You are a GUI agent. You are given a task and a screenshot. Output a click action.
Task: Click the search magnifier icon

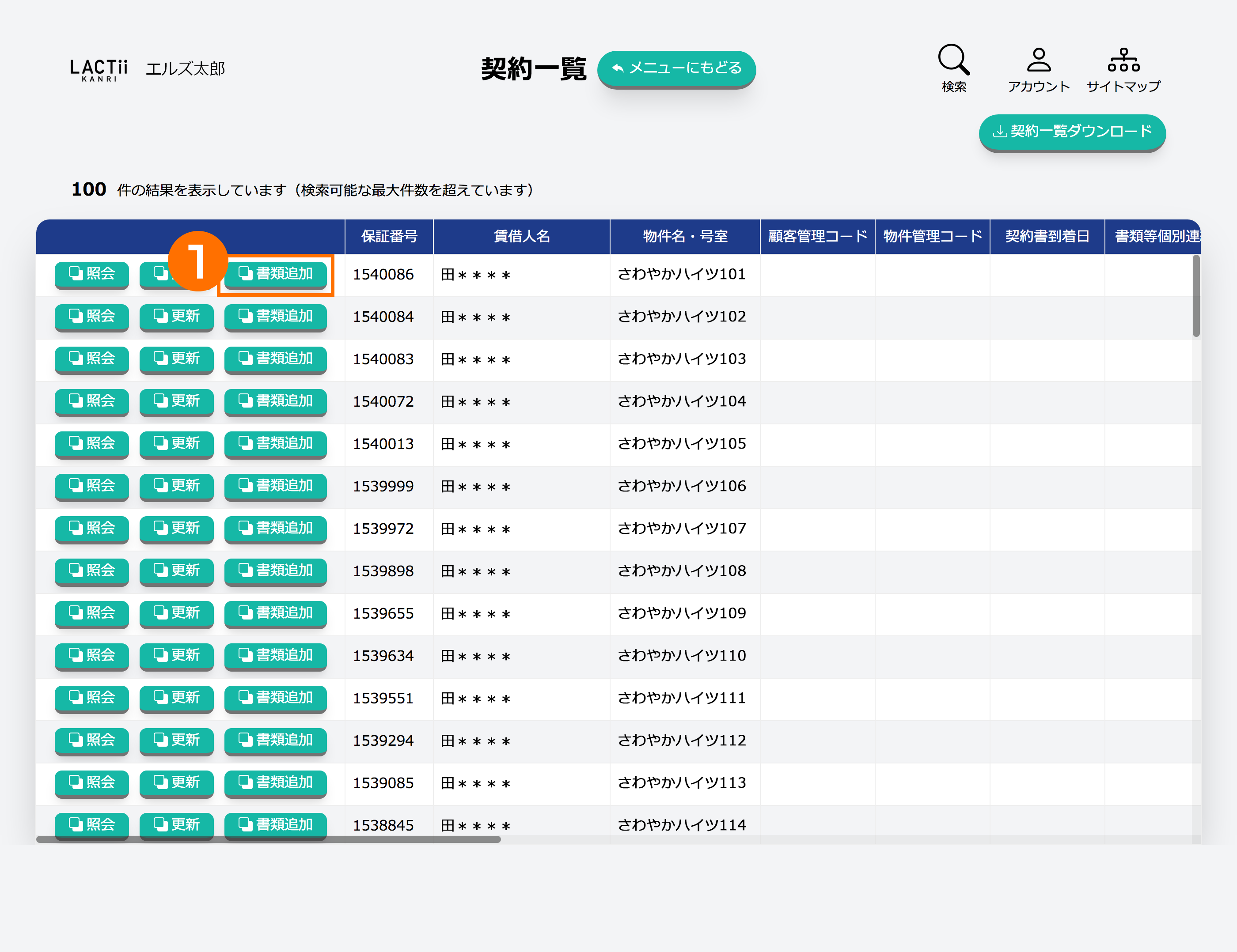[x=953, y=60]
